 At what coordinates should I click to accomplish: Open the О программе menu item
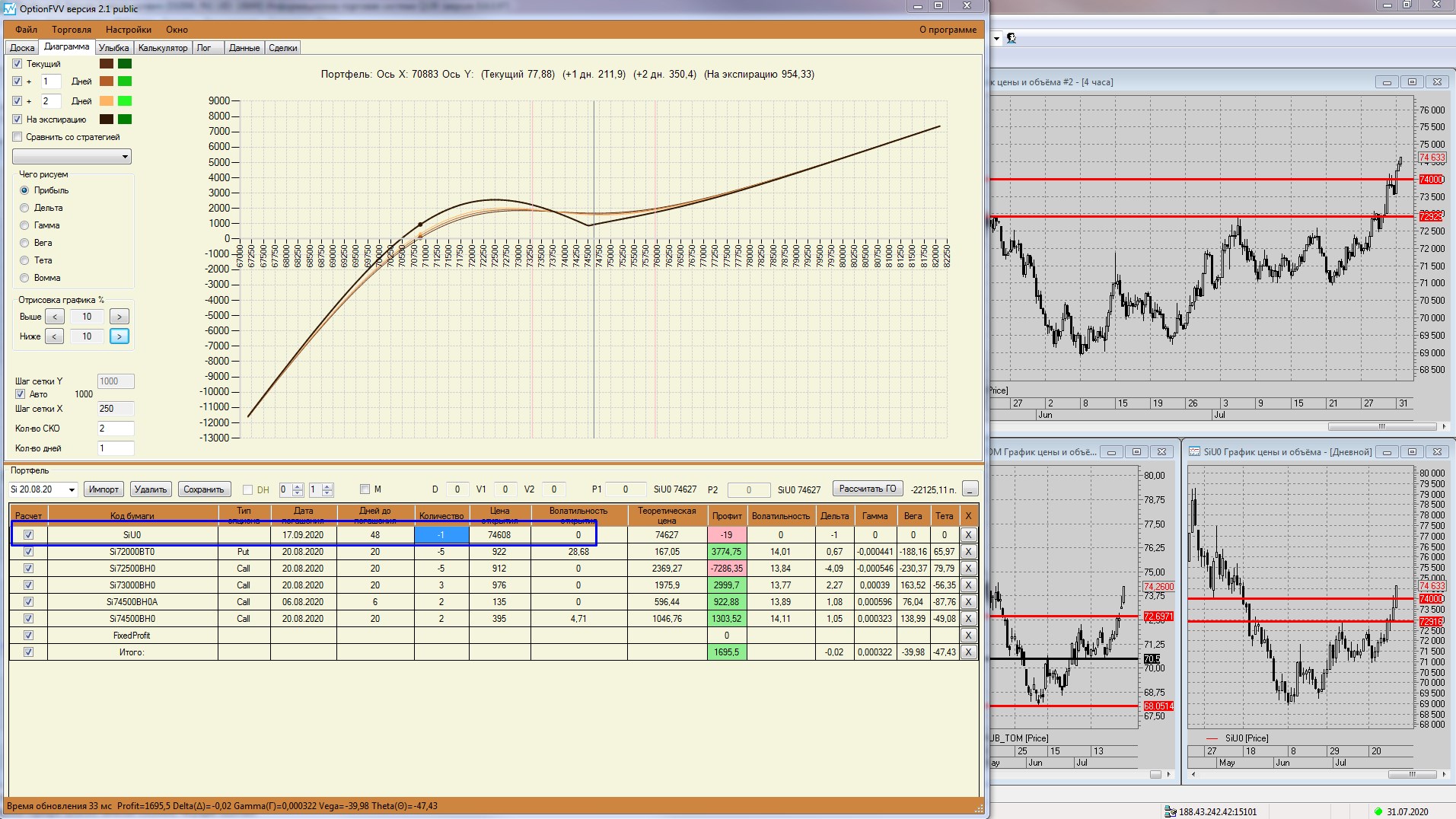[x=948, y=30]
